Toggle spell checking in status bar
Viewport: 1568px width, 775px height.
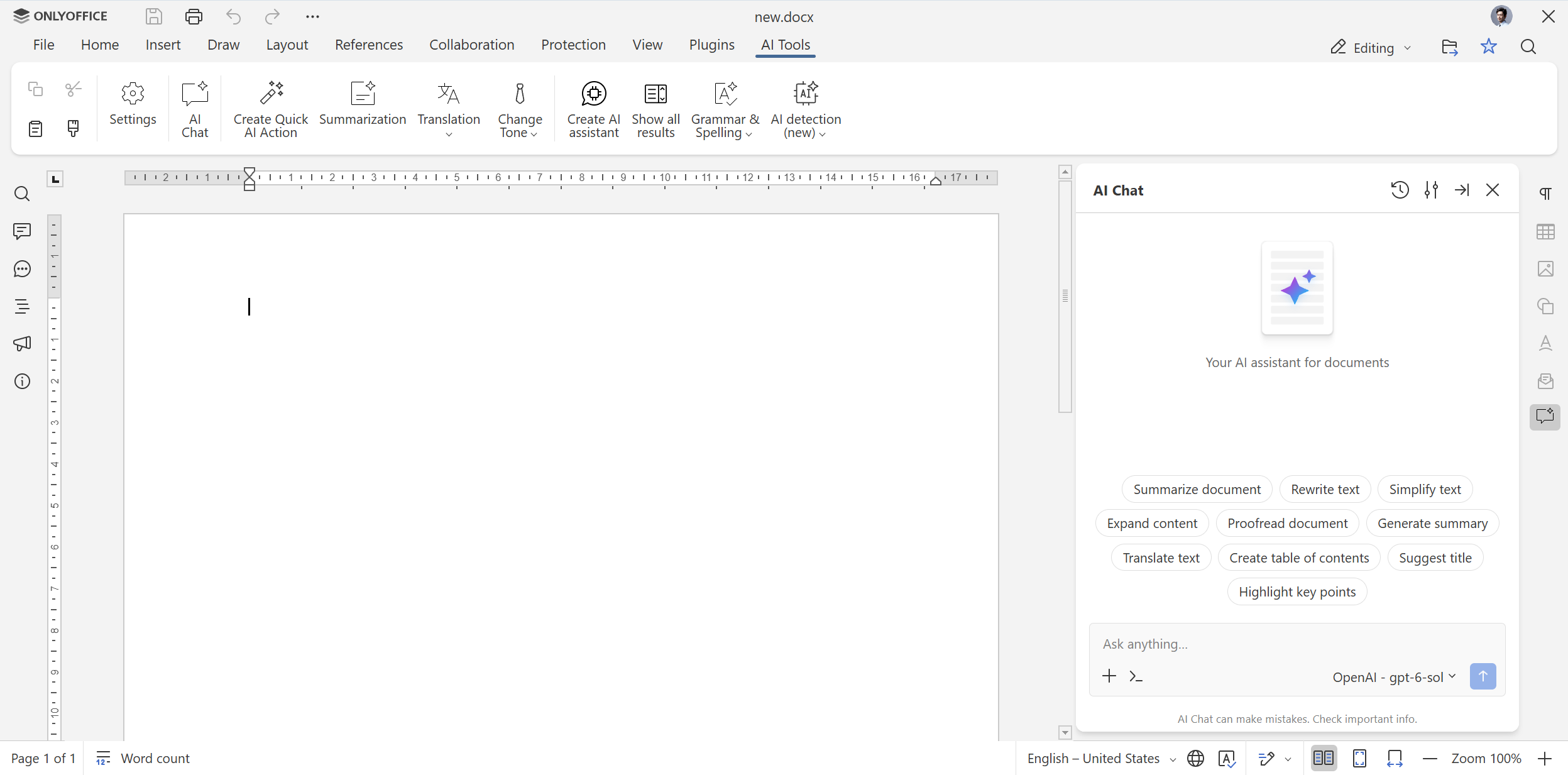pos(1227,759)
